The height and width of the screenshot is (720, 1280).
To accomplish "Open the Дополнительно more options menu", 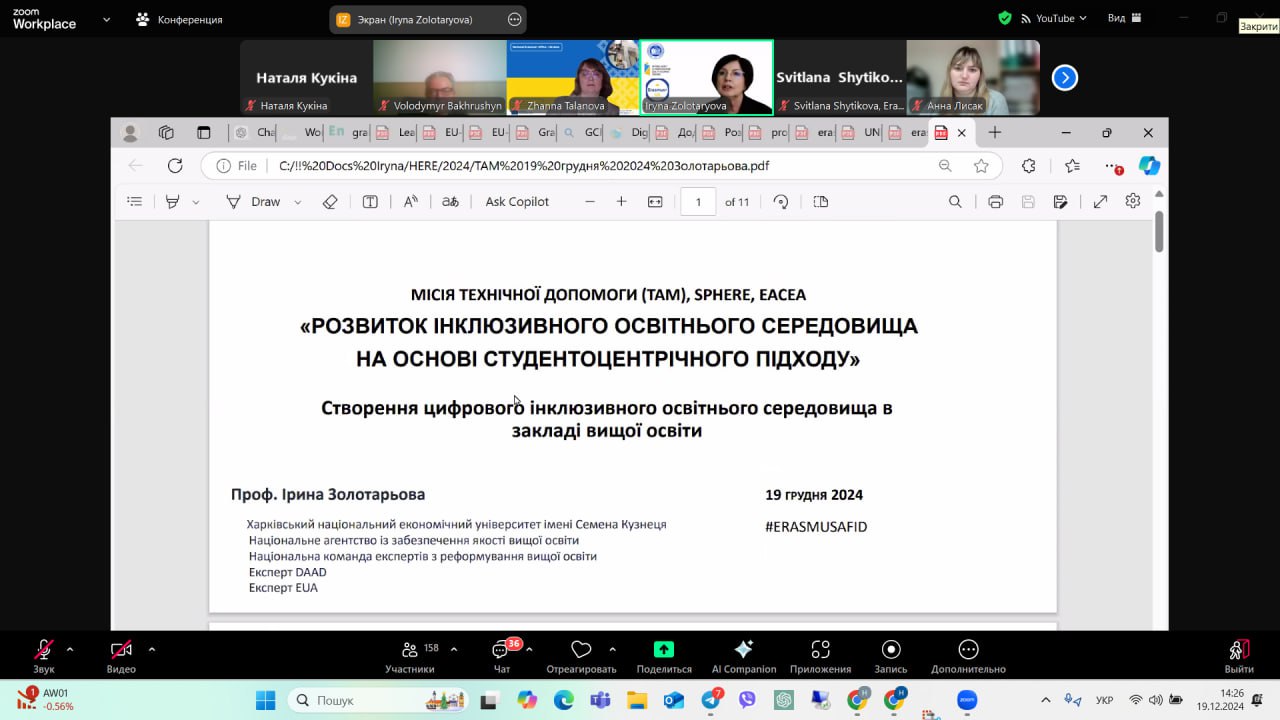I will point(968,656).
